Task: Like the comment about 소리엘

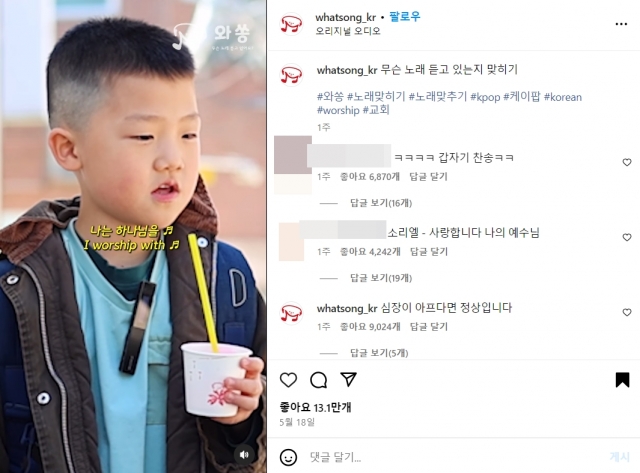Action: coord(627,238)
